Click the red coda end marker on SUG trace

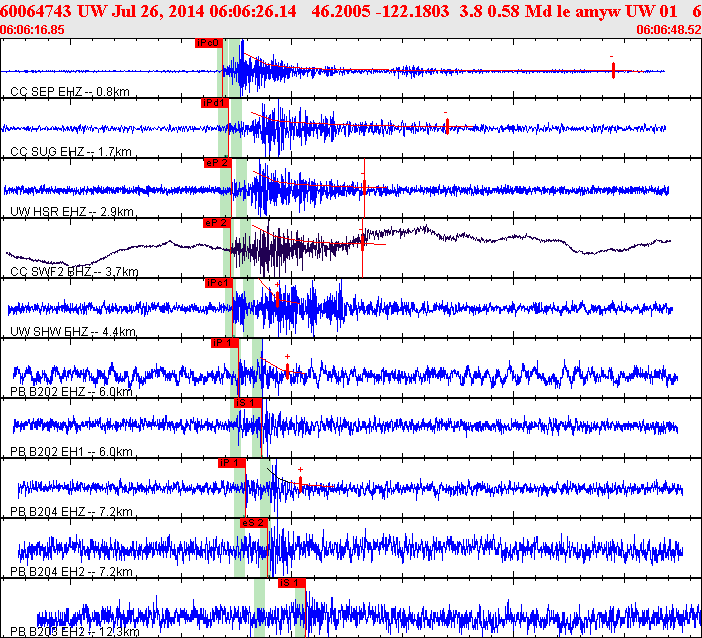point(447,126)
